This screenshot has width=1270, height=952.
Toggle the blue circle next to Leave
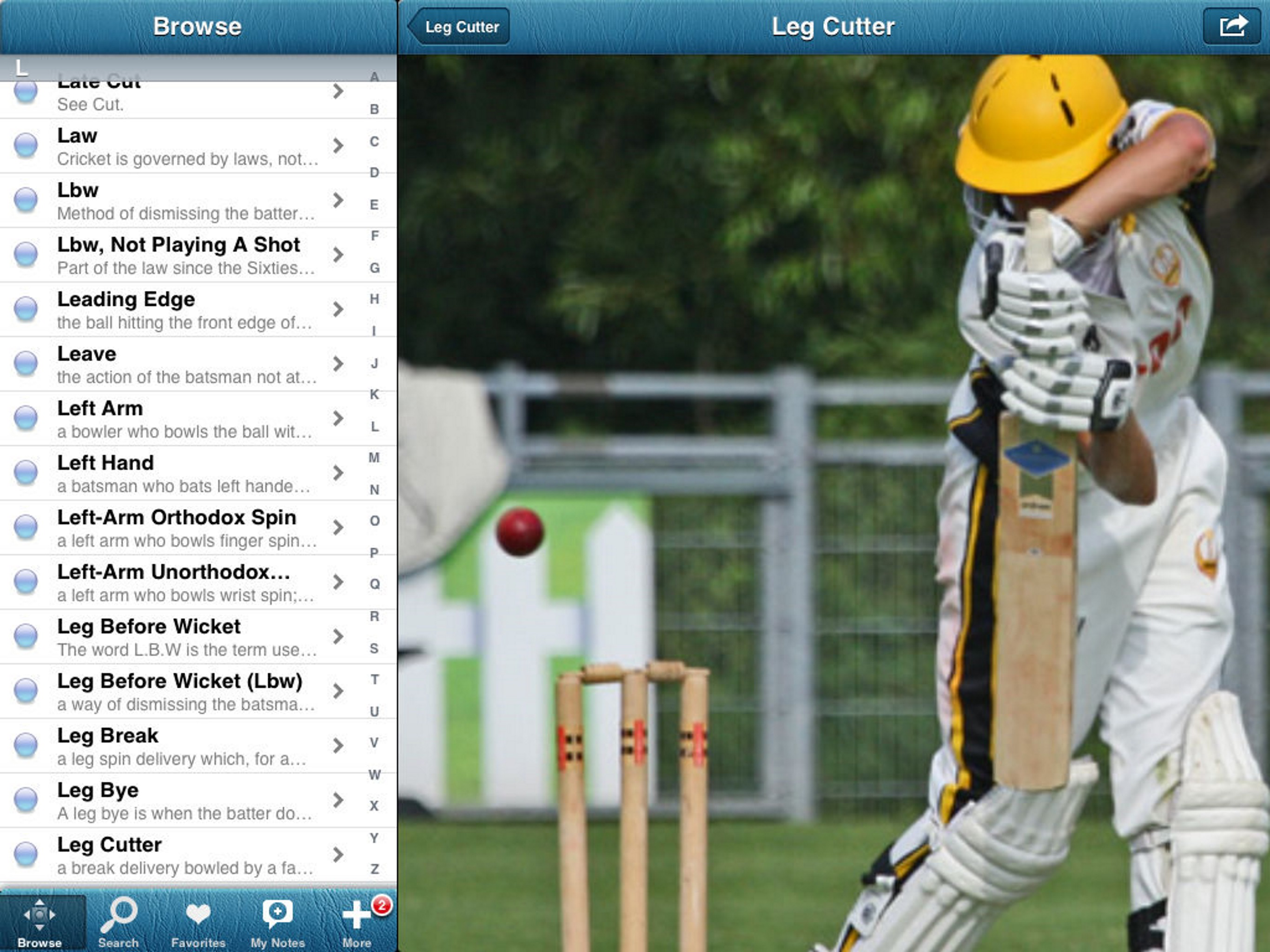(x=26, y=364)
